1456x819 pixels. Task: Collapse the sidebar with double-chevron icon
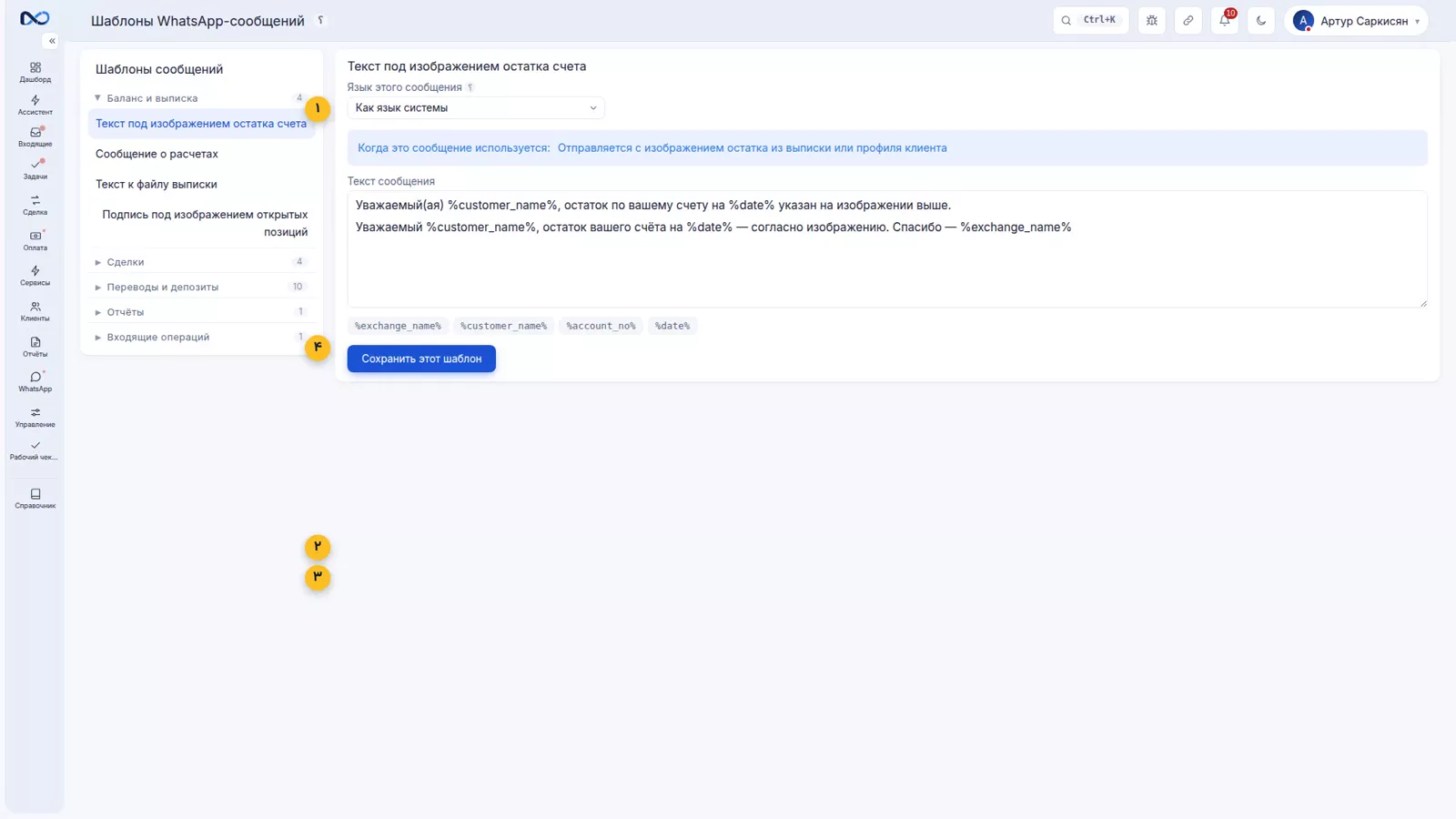(52, 41)
